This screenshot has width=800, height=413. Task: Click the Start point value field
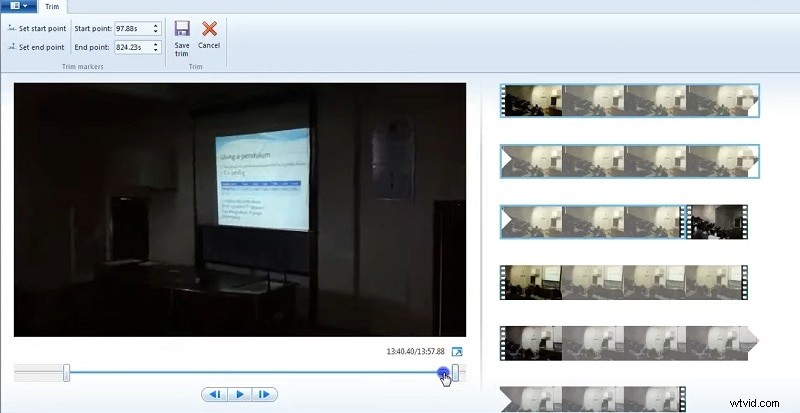point(133,29)
